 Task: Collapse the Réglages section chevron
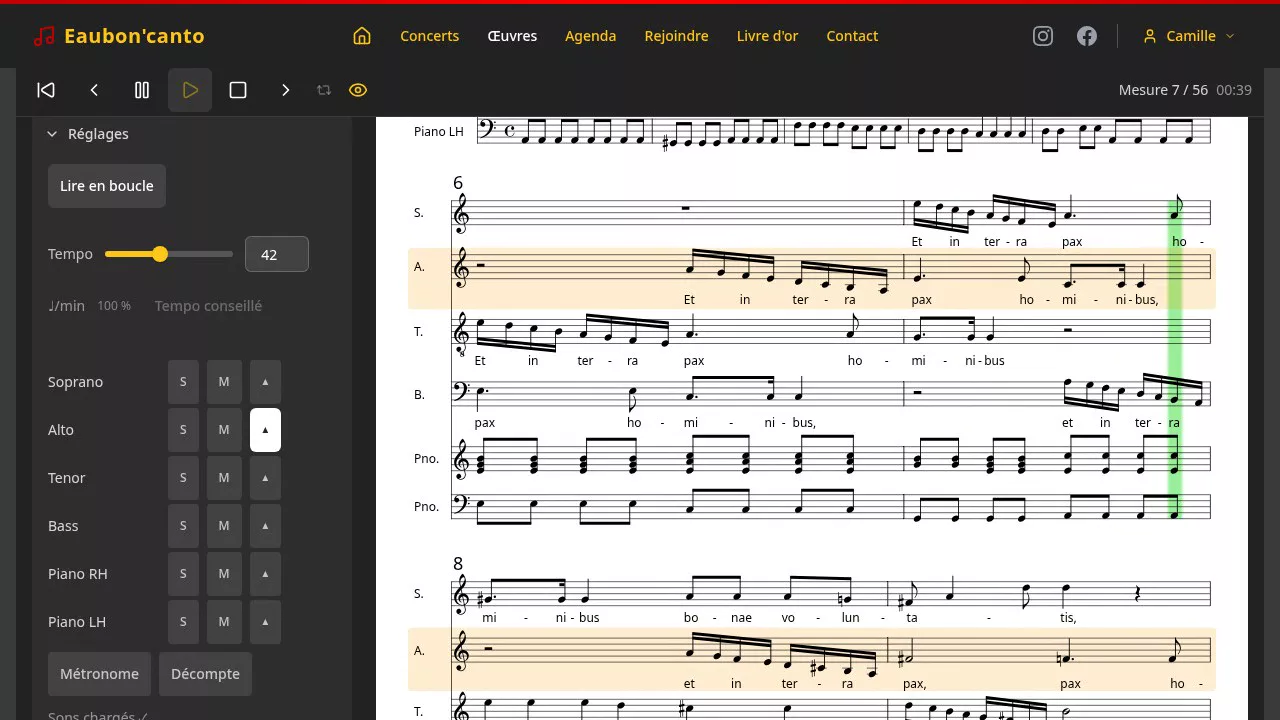click(52, 134)
